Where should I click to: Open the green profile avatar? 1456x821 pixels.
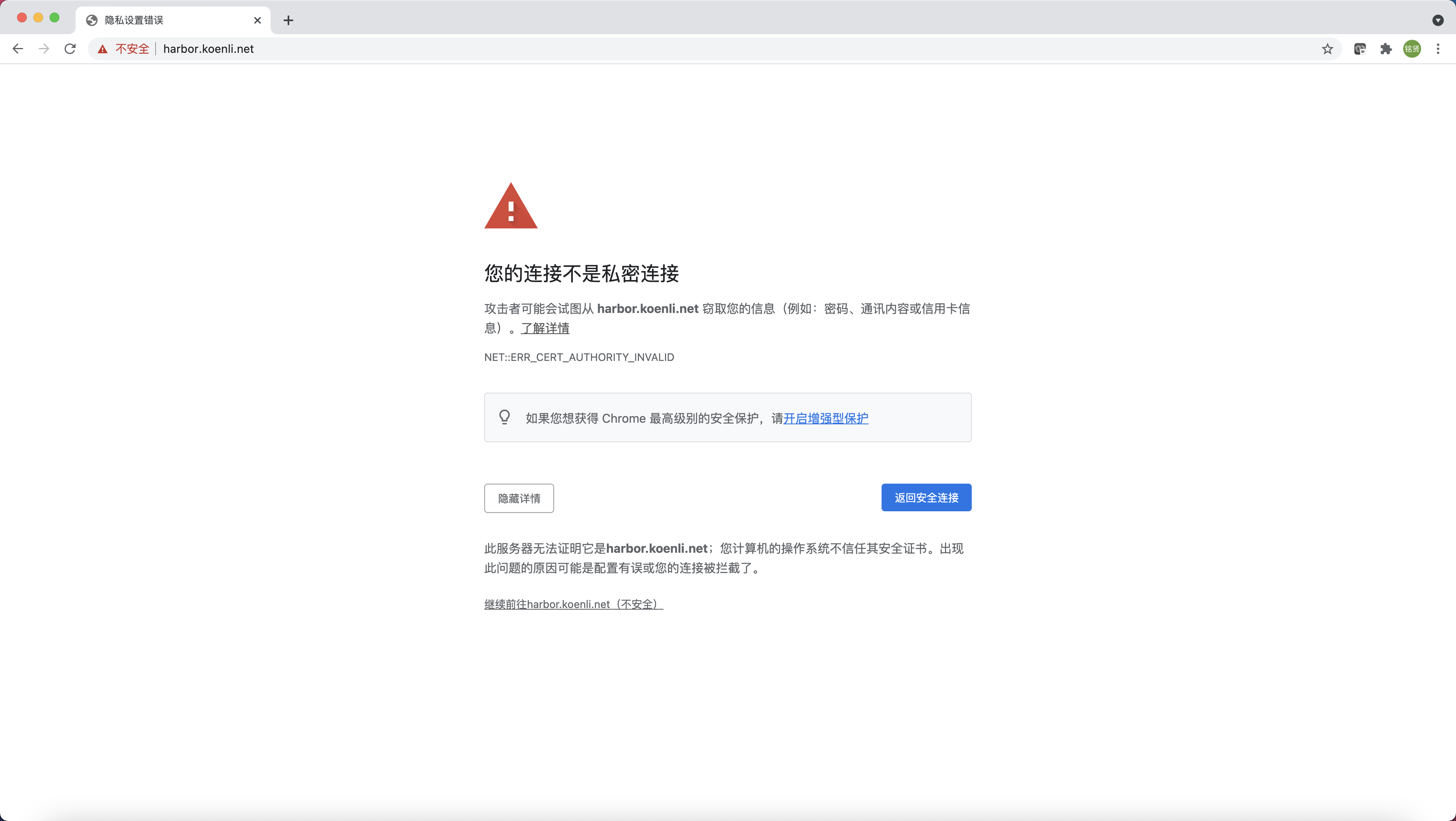click(1412, 49)
